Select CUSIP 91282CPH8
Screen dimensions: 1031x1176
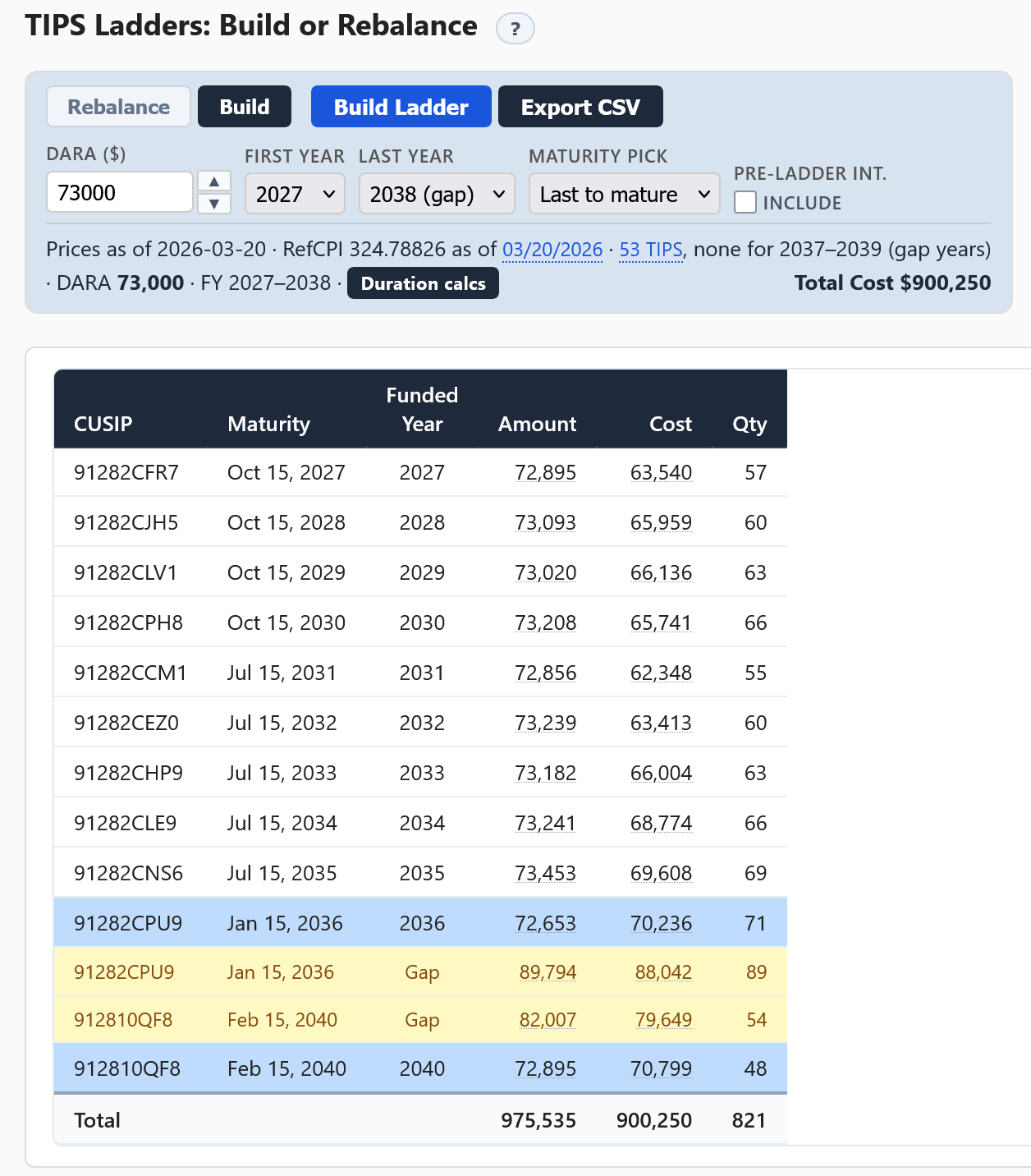click(x=129, y=622)
